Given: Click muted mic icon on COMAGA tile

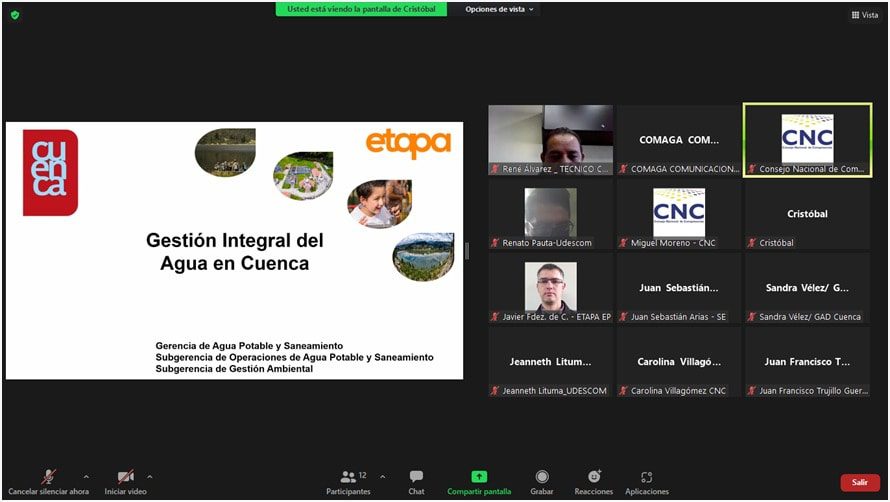Looking at the screenshot, I should pos(624,169).
